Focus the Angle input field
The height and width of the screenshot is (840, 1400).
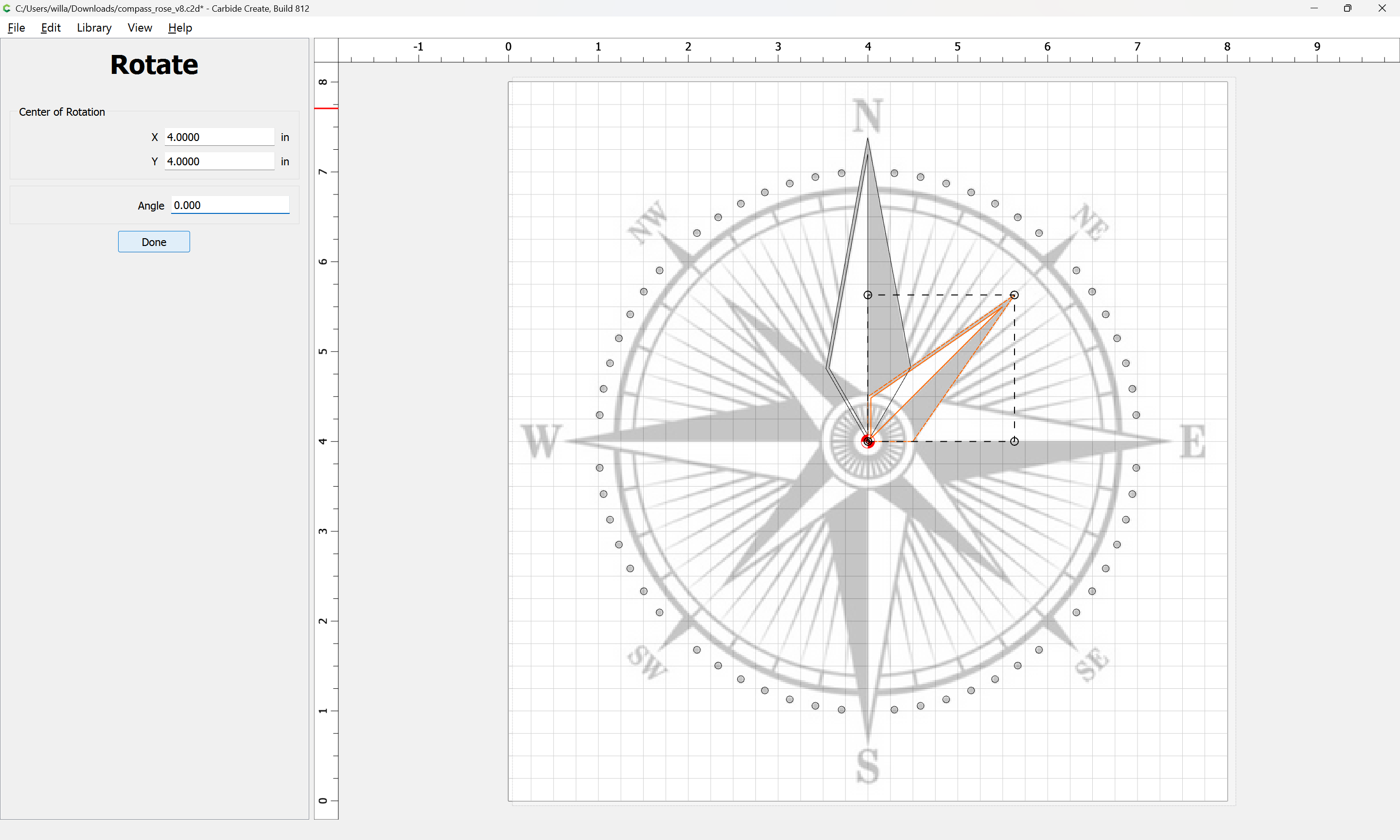pos(230,205)
